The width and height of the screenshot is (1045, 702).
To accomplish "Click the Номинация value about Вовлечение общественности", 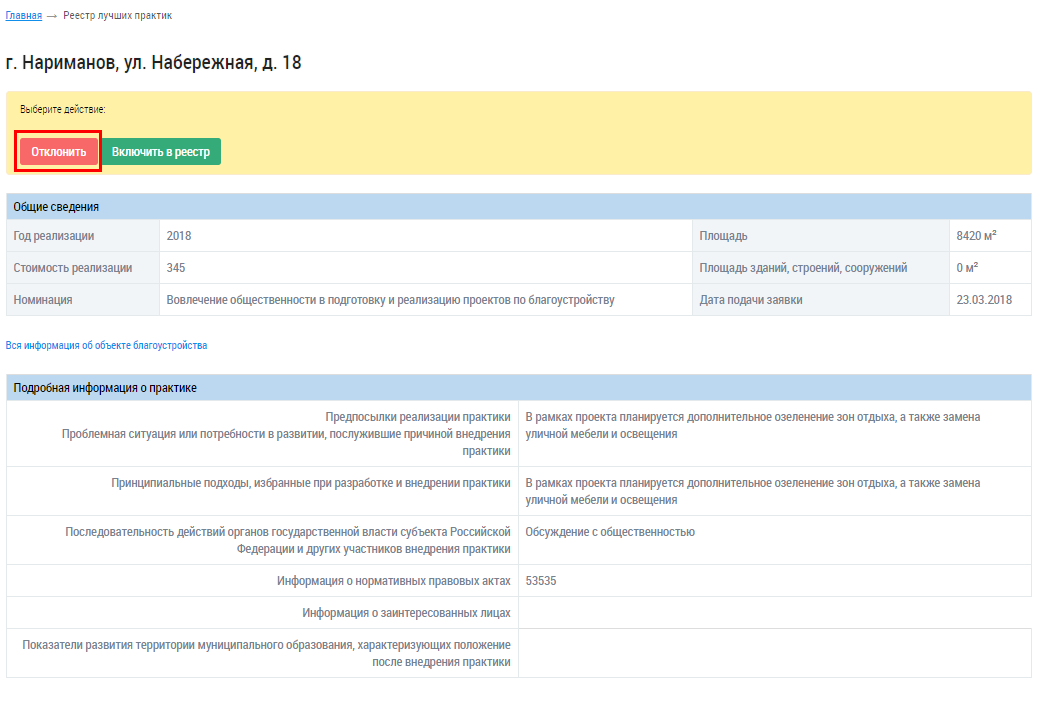I will coord(390,300).
